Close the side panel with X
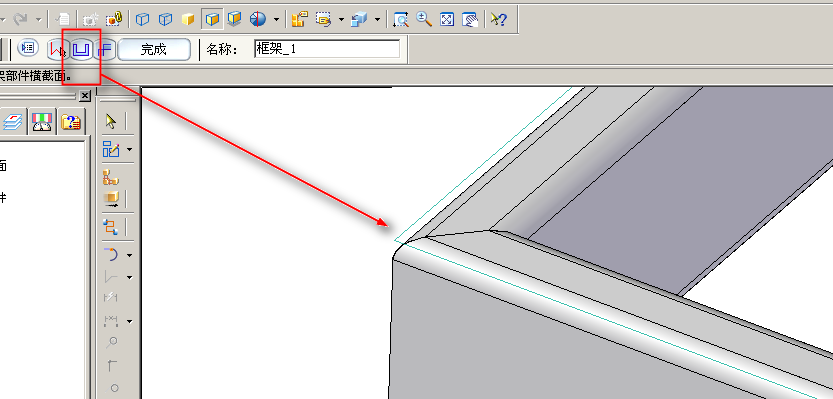The image size is (833, 399). 85,96
